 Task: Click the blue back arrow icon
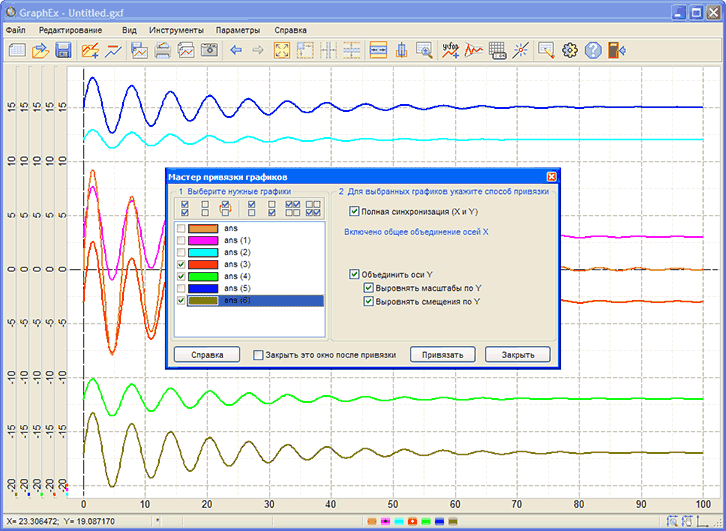(236, 50)
